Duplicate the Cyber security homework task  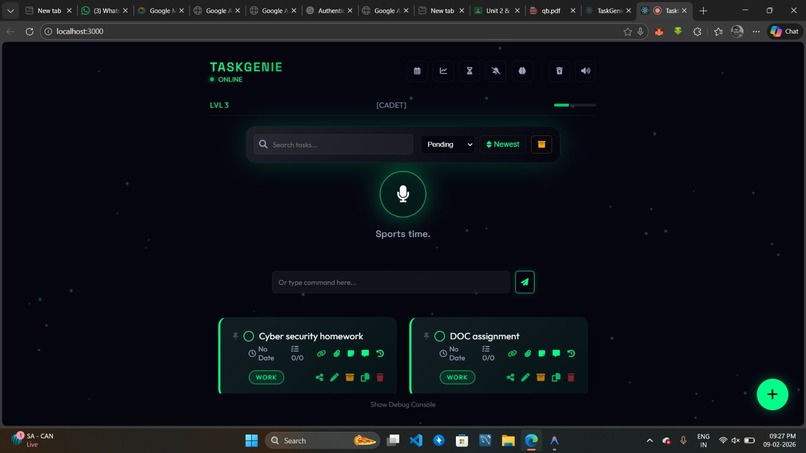(x=365, y=377)
